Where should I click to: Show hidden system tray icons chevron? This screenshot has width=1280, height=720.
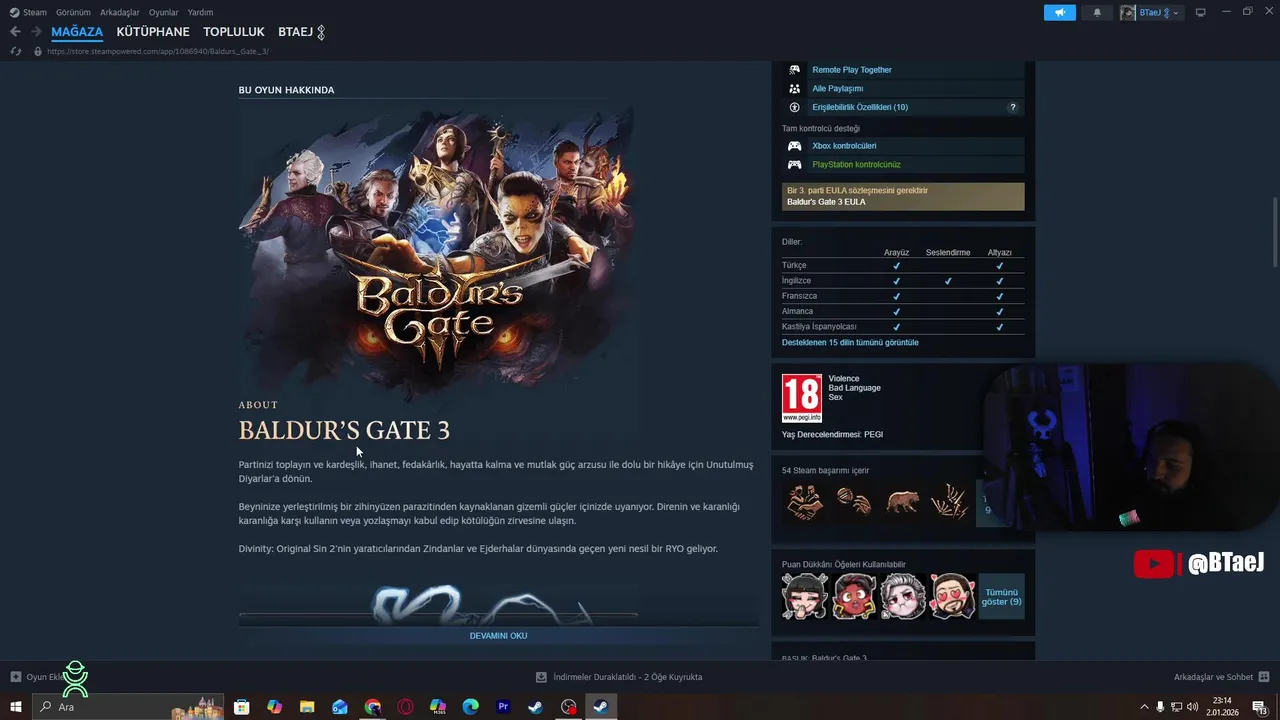pyautogui.click(x=1145, y=707)
